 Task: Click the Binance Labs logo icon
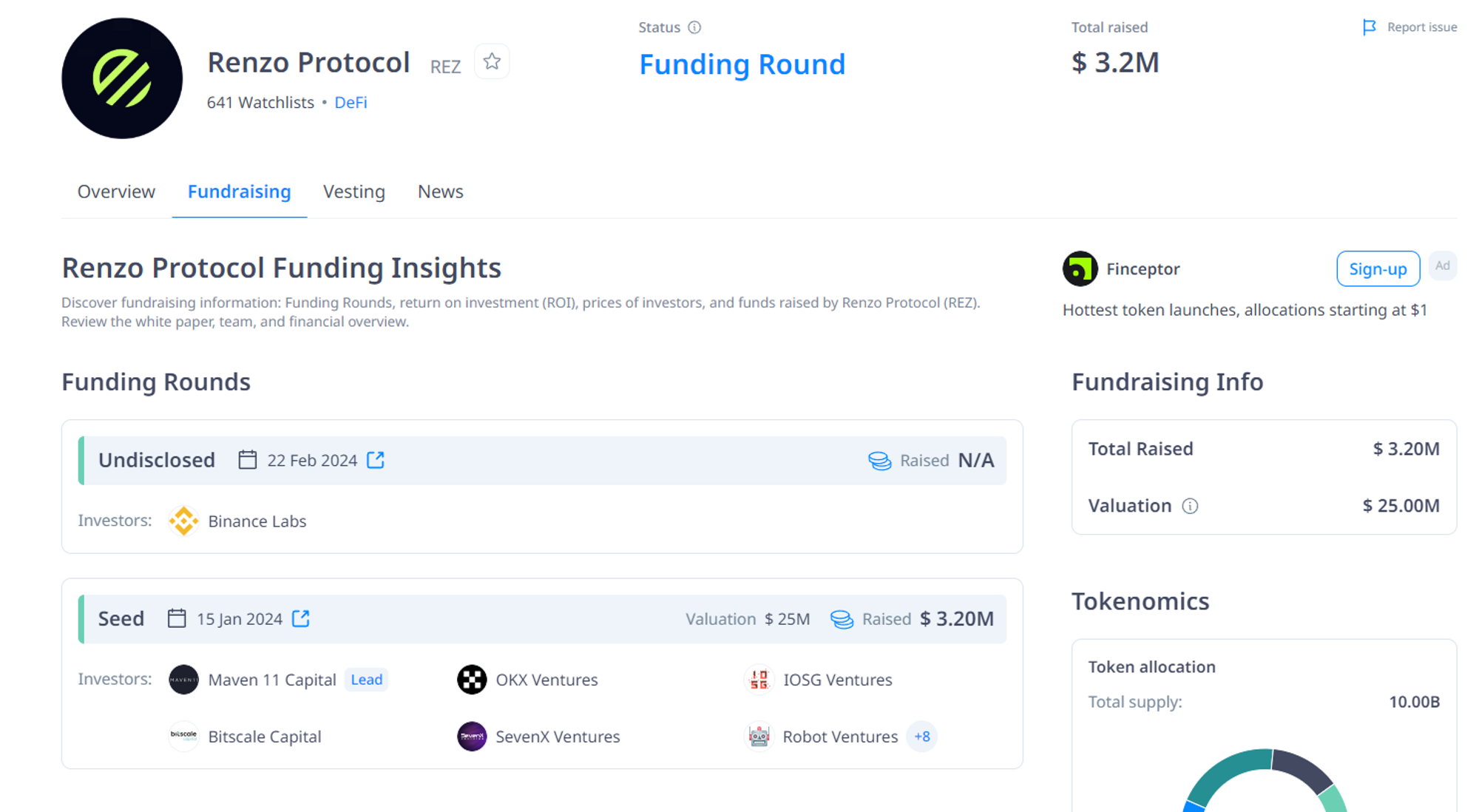(183, 521)
